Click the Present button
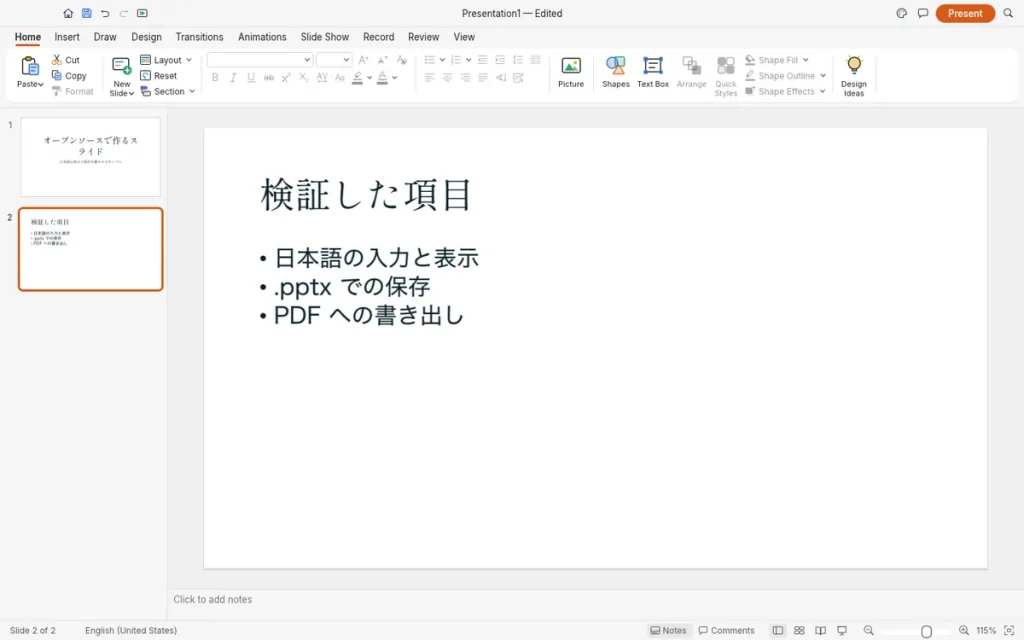Image resolution: width=1024 pixels, height=640 pixels. coord(965,13)
